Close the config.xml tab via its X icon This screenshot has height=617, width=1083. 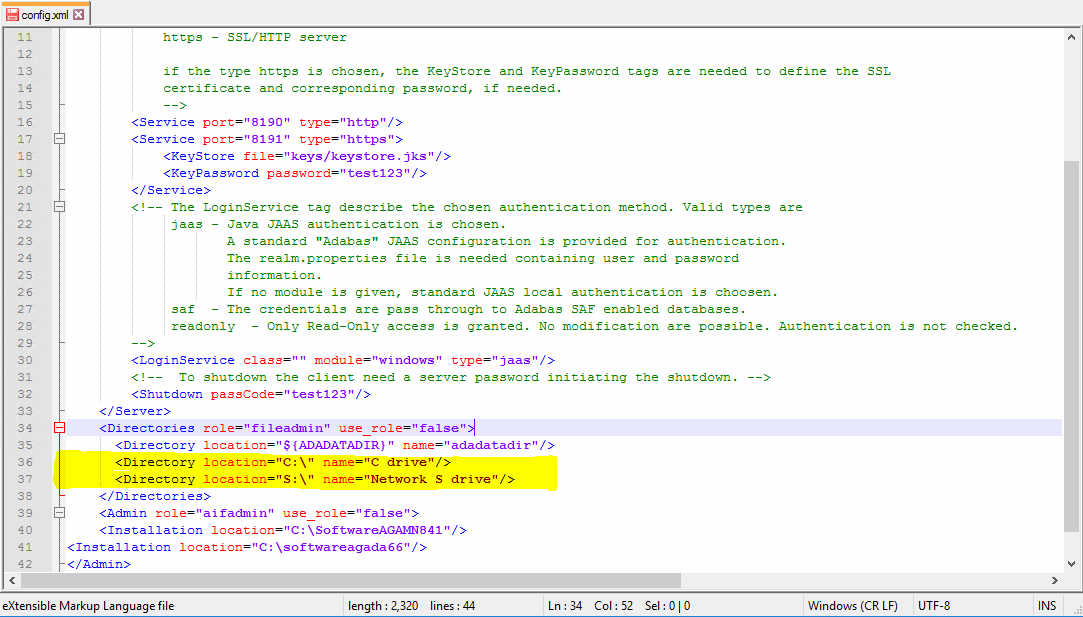[x=78, y=15]
